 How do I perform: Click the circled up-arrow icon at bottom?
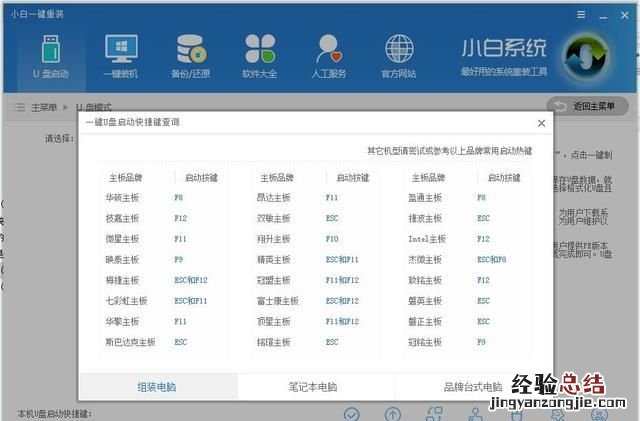tap(393, 414)
